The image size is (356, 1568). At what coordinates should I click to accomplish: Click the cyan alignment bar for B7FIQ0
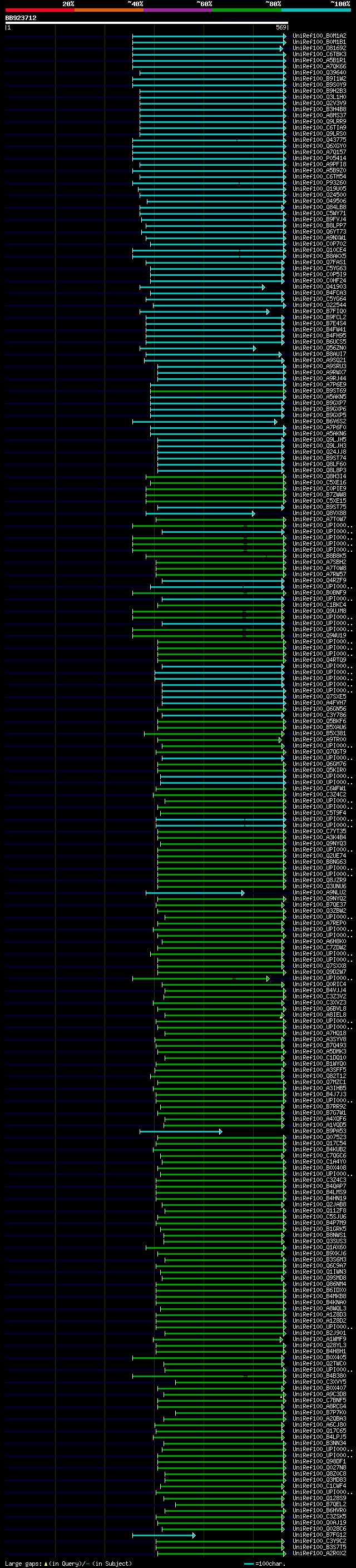(x=205, y=311)
